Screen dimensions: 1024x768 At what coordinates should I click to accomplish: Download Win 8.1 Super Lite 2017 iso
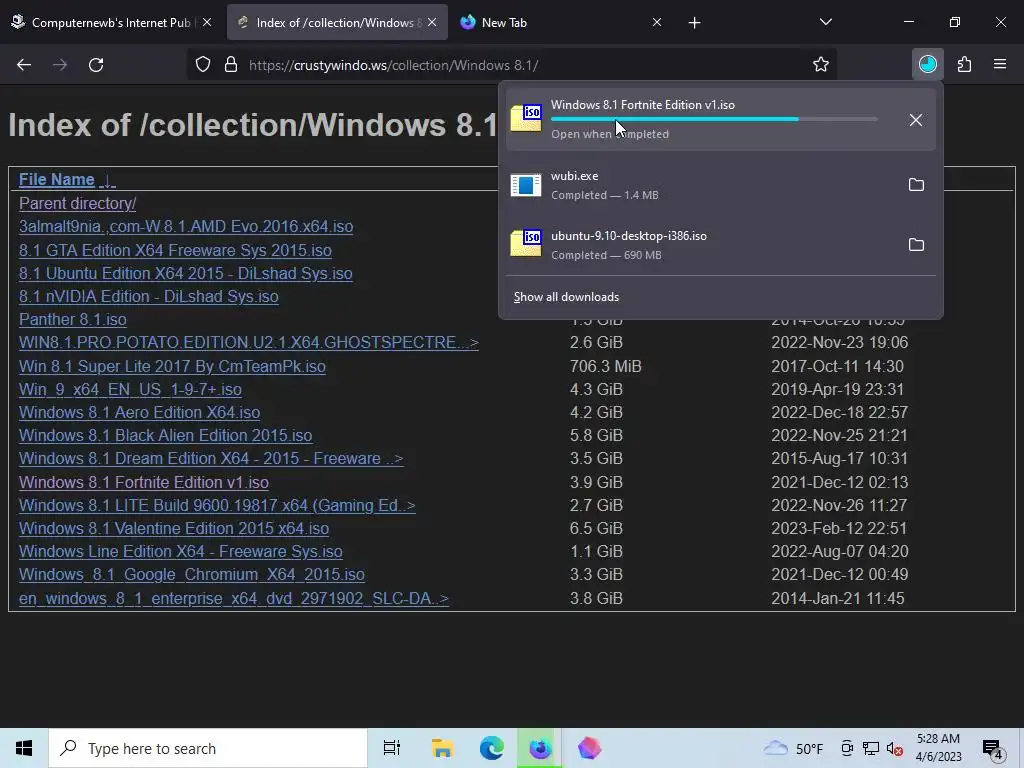[x=172, y=366]
